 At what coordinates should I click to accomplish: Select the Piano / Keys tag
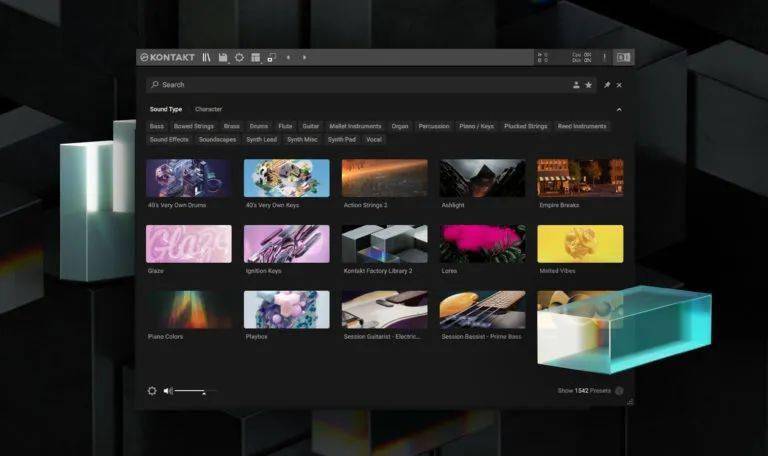coord(477,126)
